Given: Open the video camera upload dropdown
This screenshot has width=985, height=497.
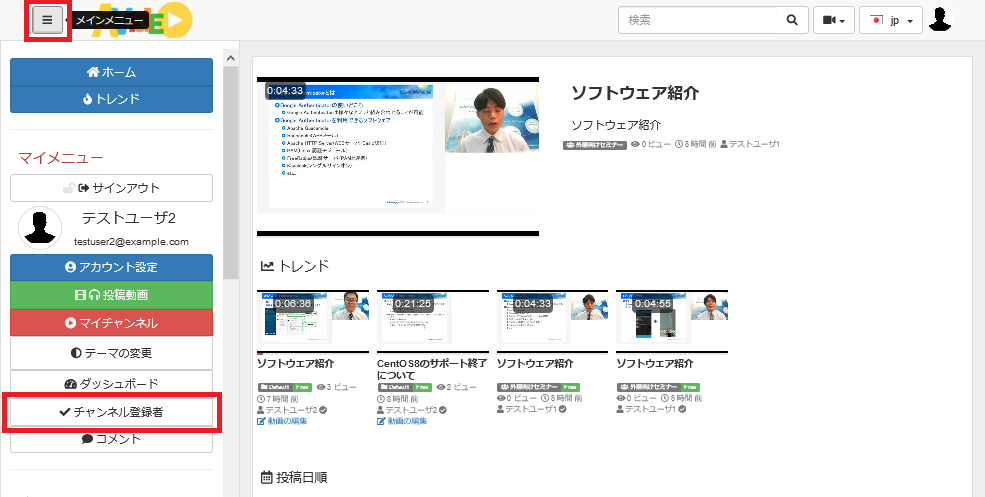Looking at the screenshot, I should point(833,20).
